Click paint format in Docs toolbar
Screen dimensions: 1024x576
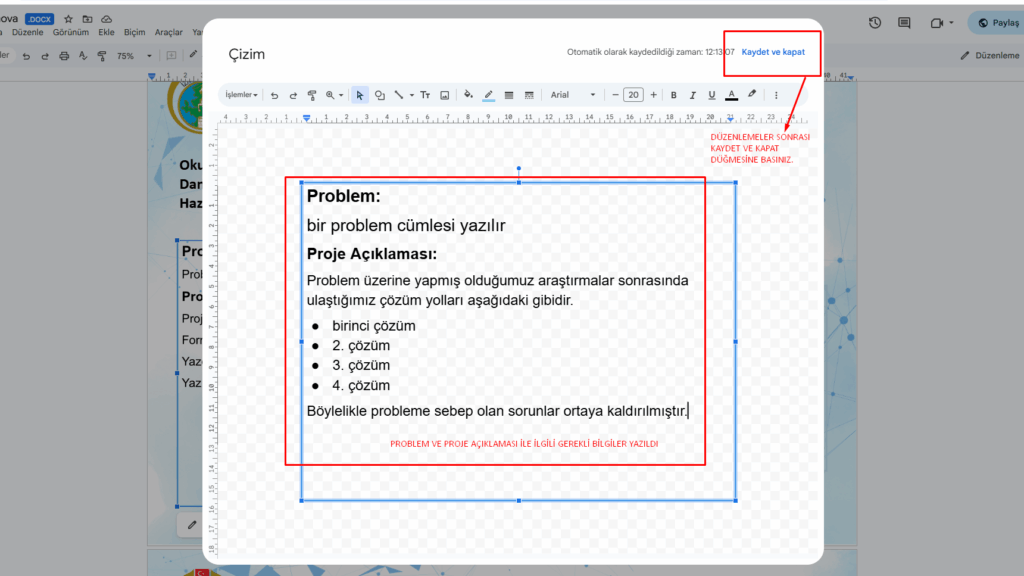tap(102, 56)
